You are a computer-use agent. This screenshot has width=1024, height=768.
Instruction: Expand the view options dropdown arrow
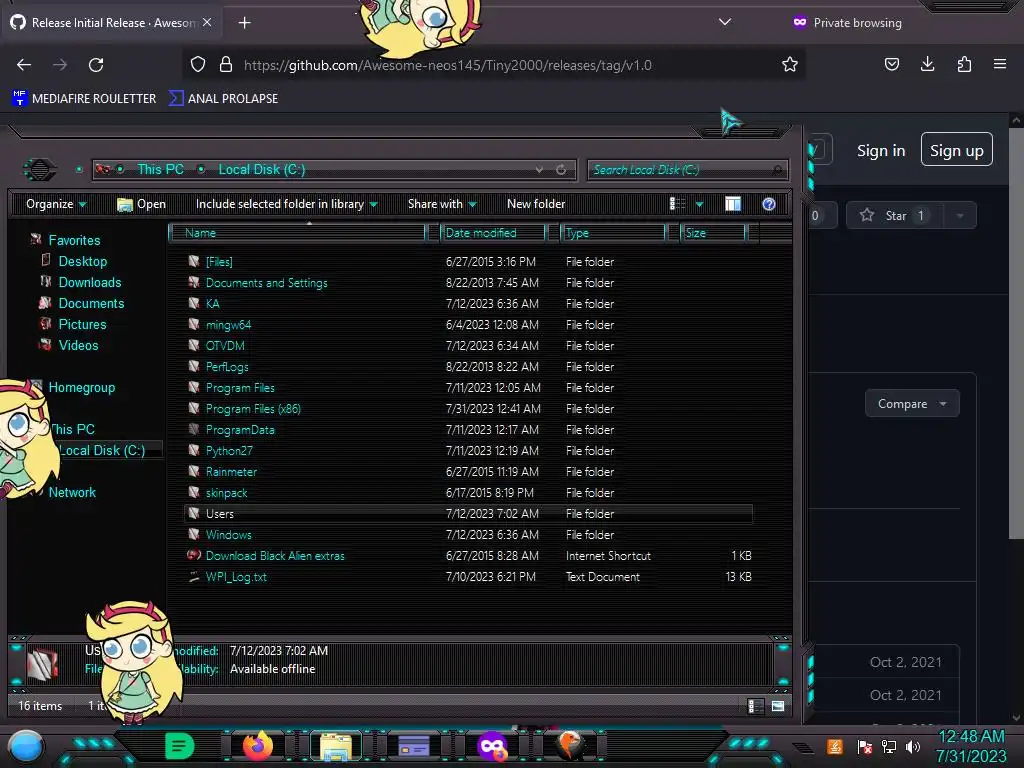point(699,204)
